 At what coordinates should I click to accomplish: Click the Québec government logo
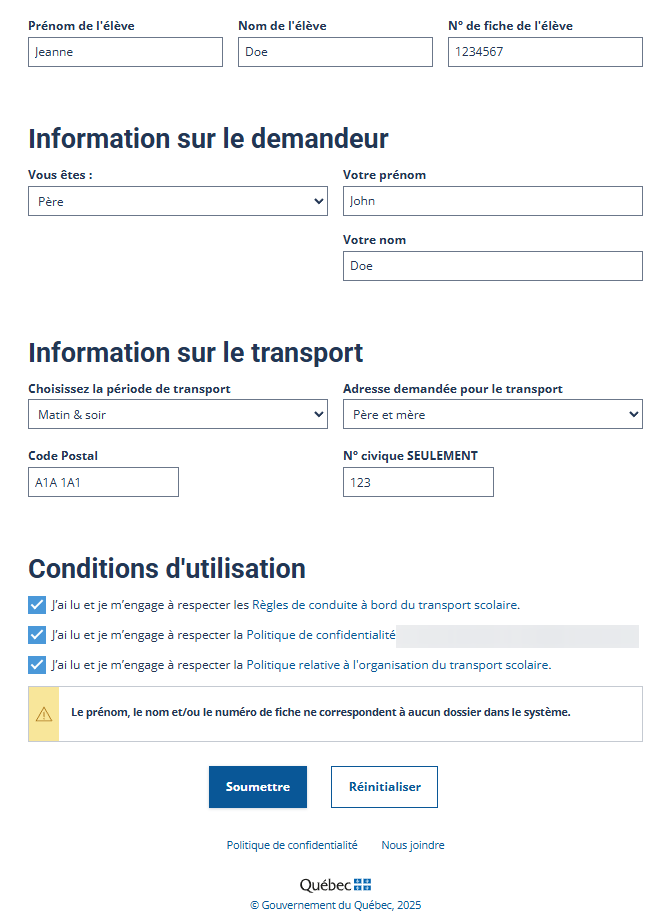(x=336, y=885)
